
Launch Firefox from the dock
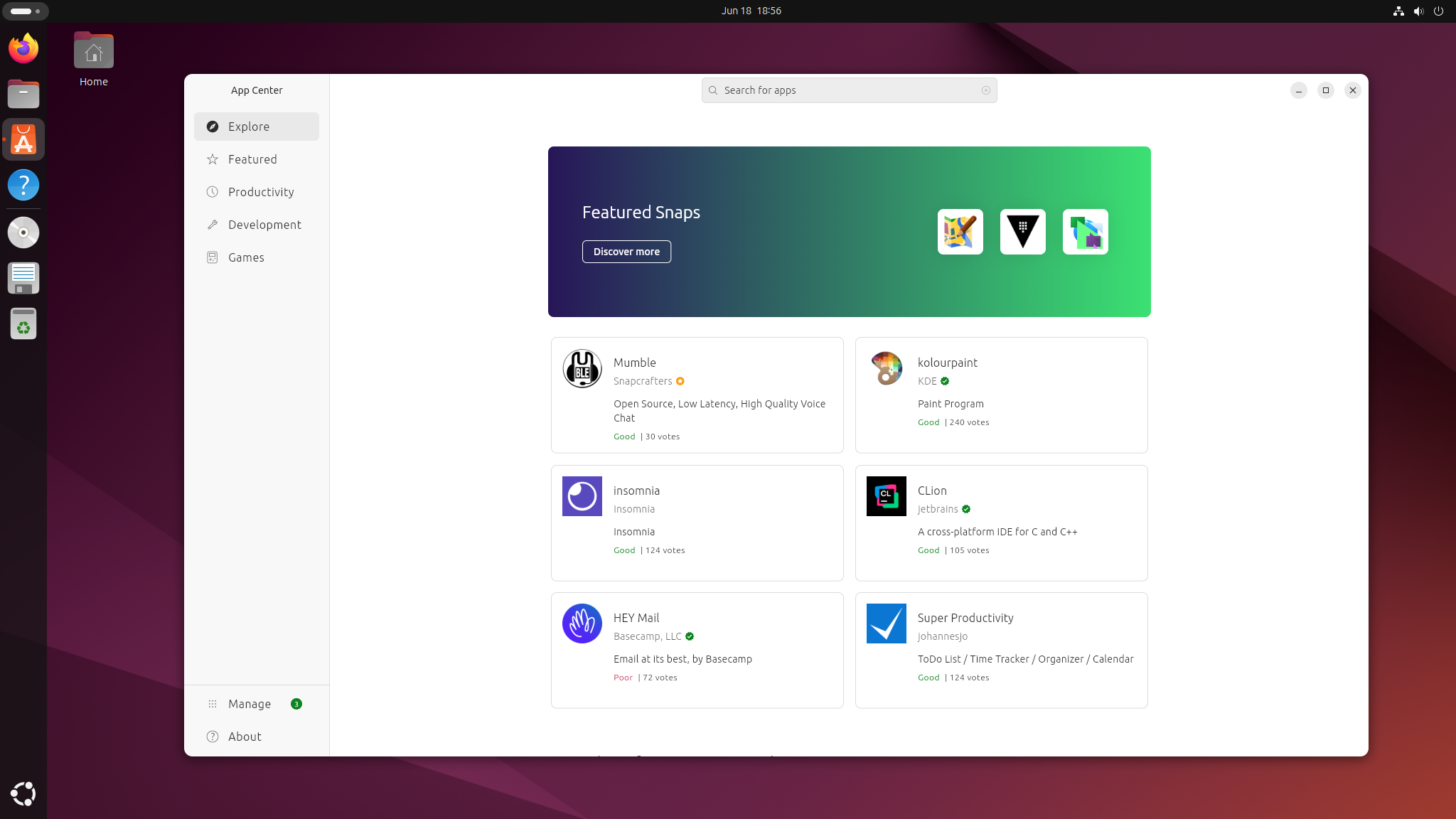pos(23,48)
